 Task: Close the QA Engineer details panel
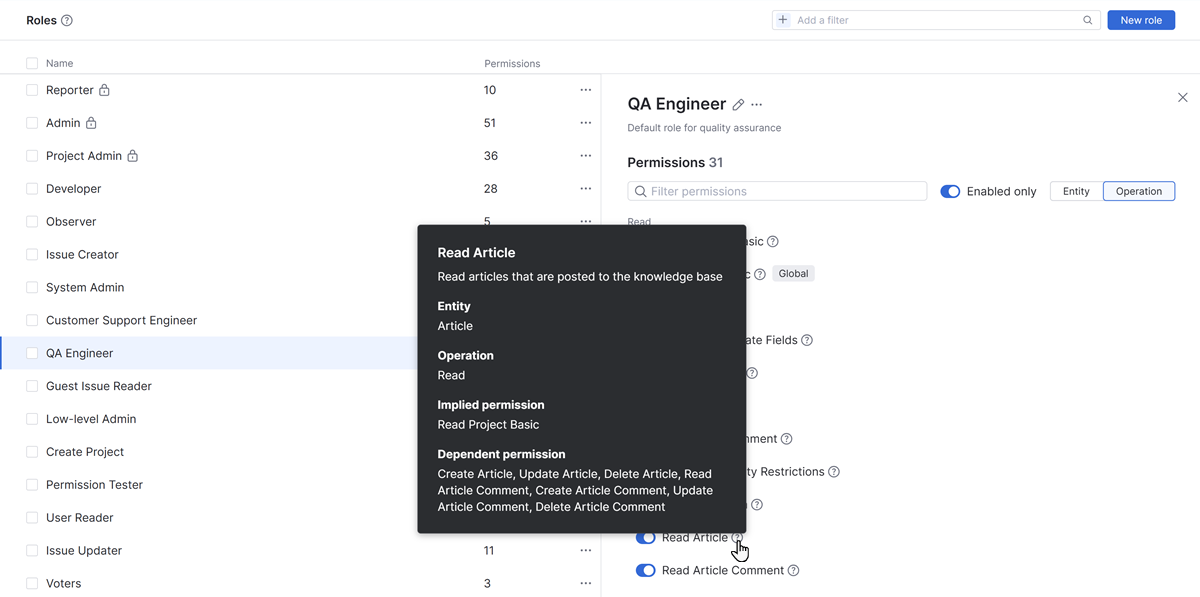click(x=1182, y=97)
